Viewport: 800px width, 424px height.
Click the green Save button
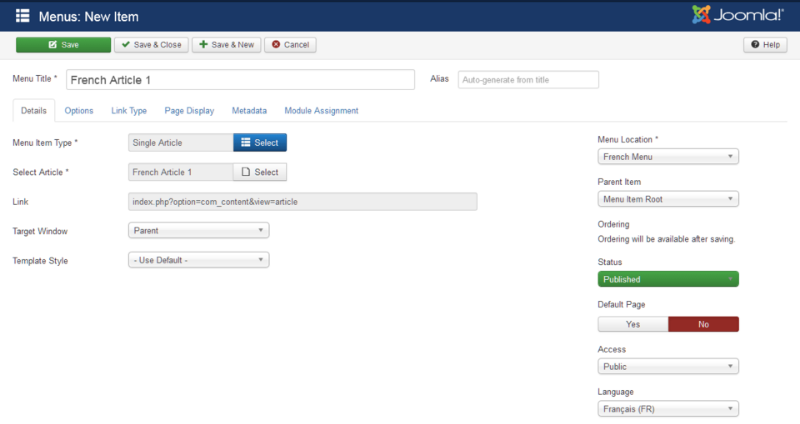coord(63,45)
